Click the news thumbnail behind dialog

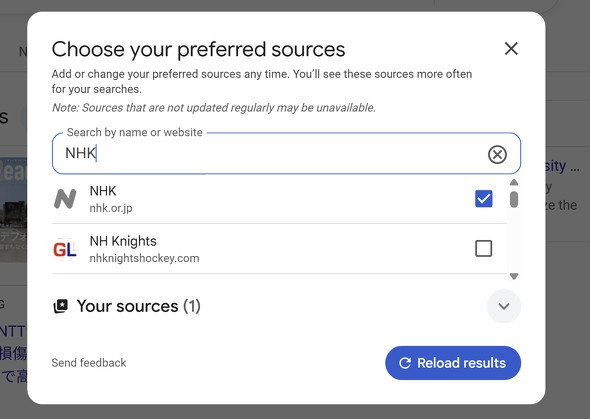[x=13, y=210]
